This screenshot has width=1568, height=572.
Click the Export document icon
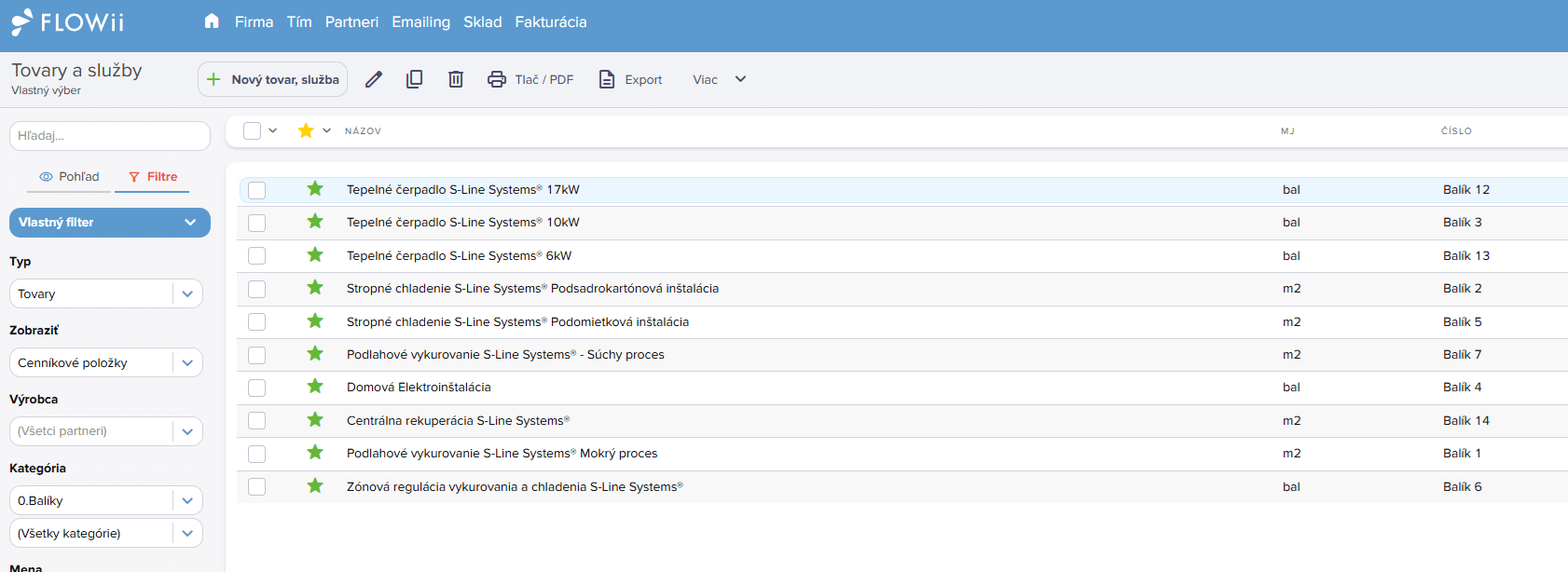point(607,79)
